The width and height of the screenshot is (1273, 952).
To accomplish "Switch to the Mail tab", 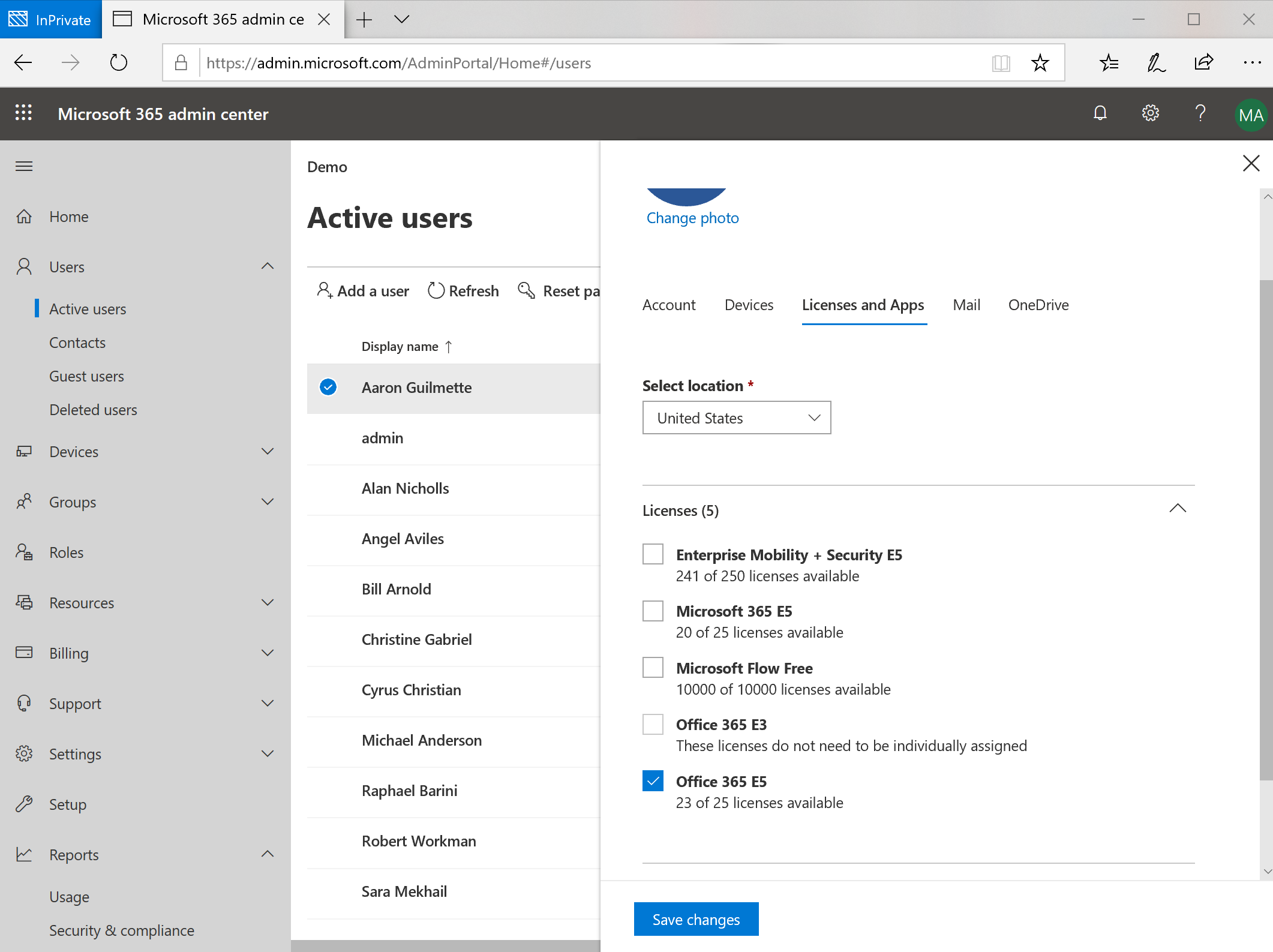I will pos(966,305).
